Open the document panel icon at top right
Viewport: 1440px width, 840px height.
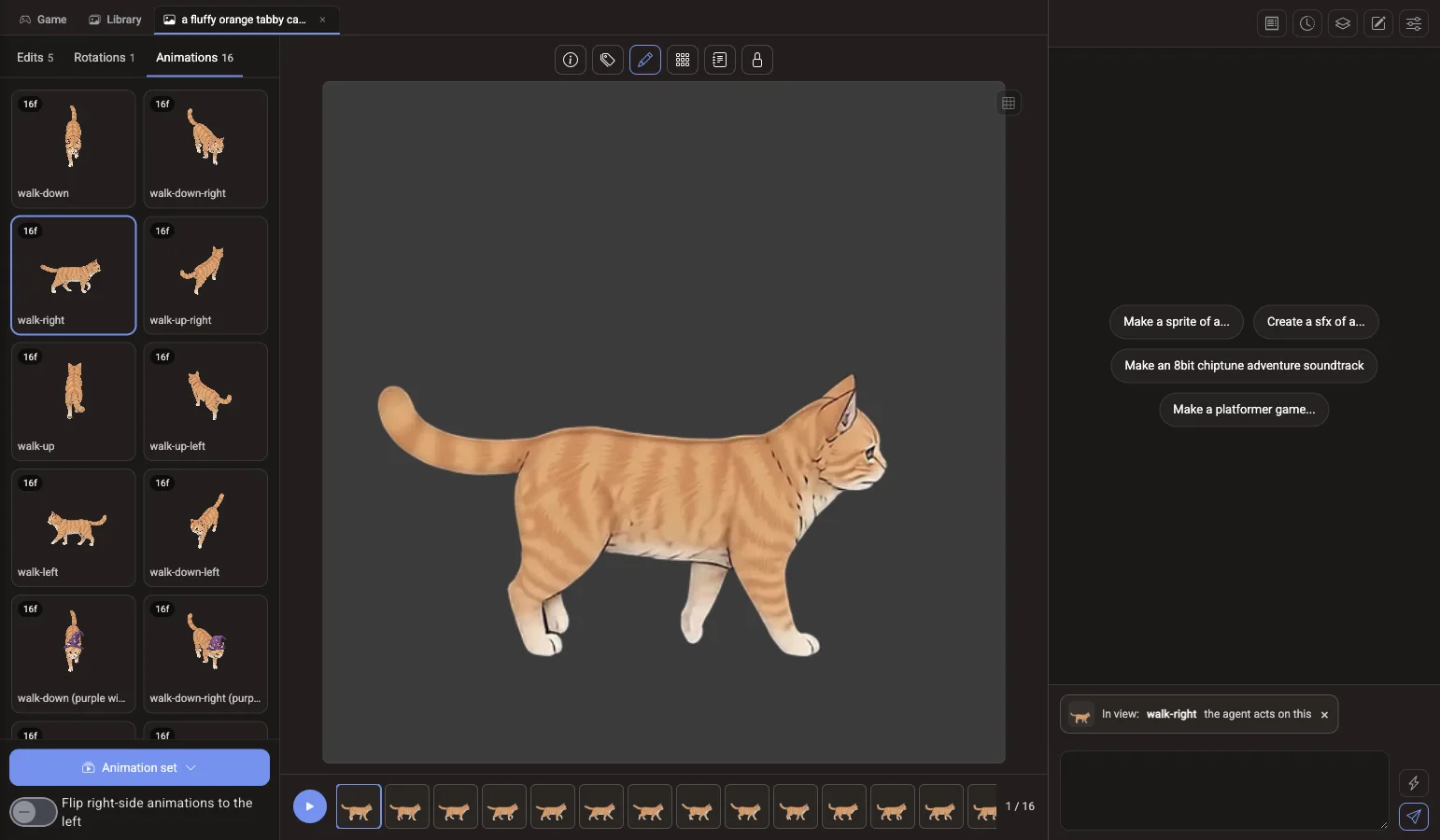(x=1272, y=23)
